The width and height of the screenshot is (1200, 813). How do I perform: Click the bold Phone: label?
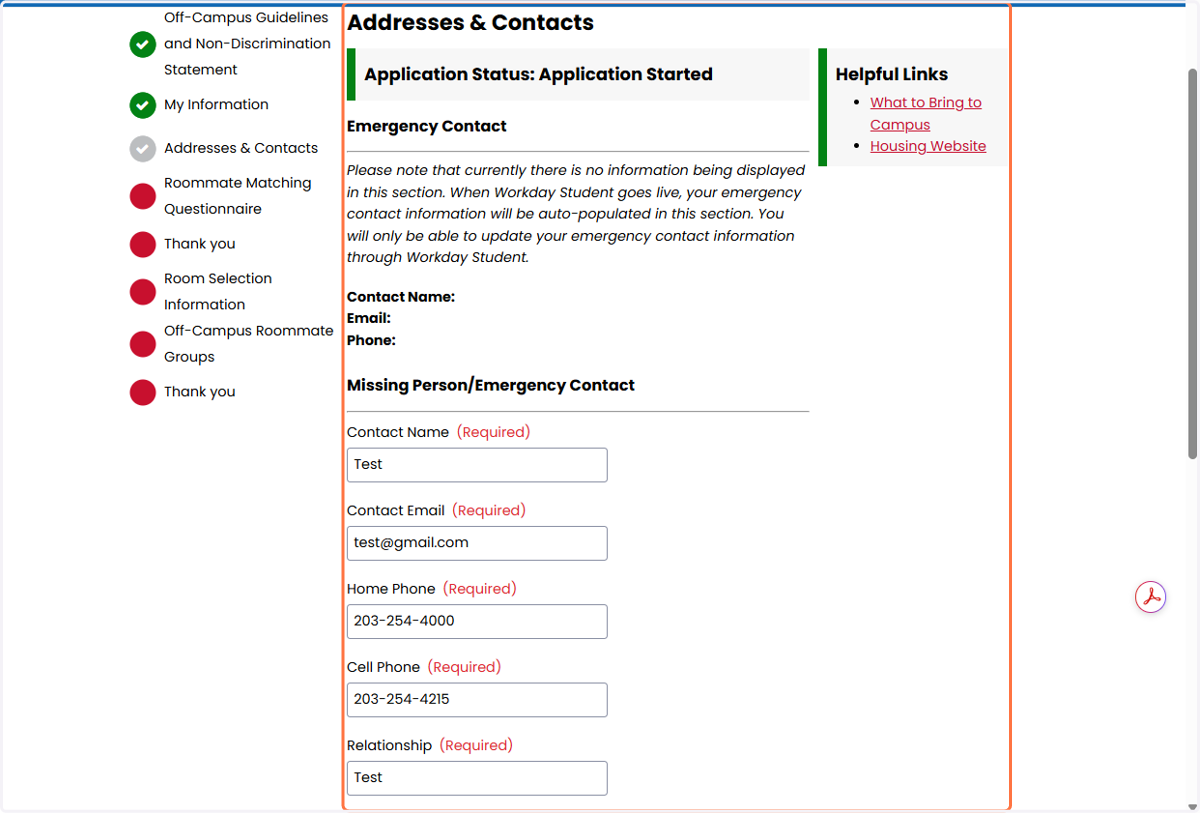pos(371,340)
